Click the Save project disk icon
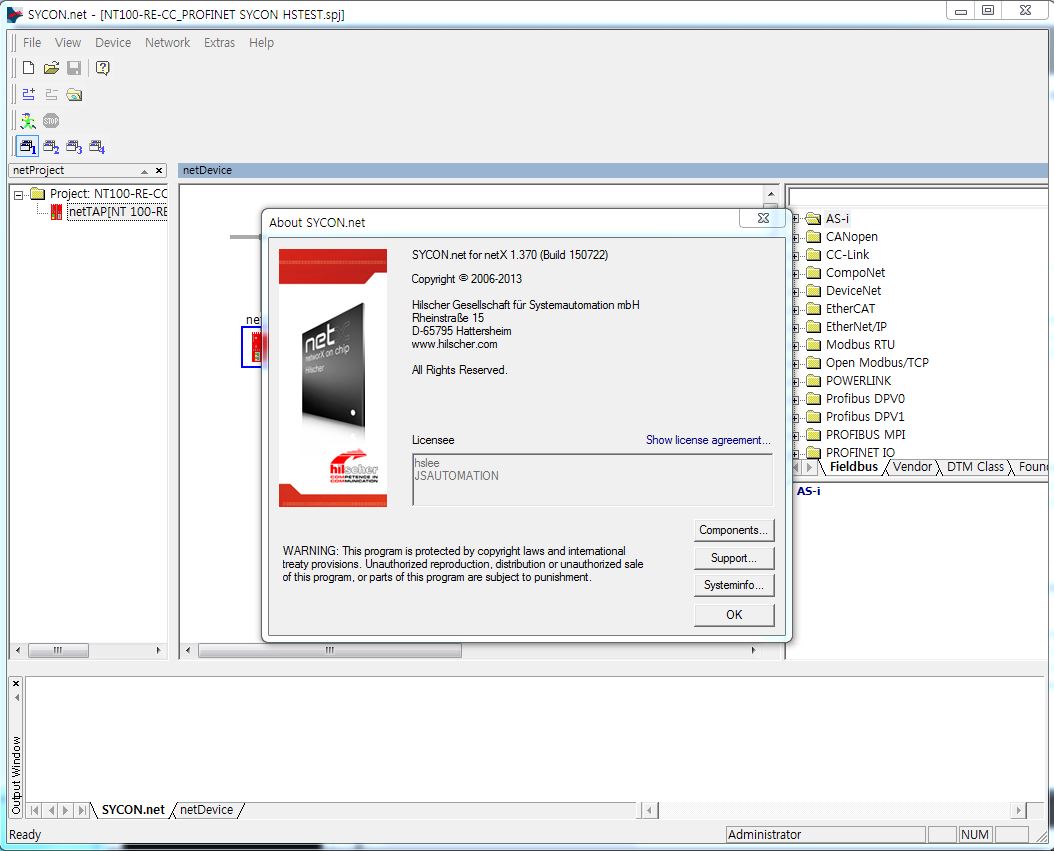1054x851 pixels. point(74,68)
